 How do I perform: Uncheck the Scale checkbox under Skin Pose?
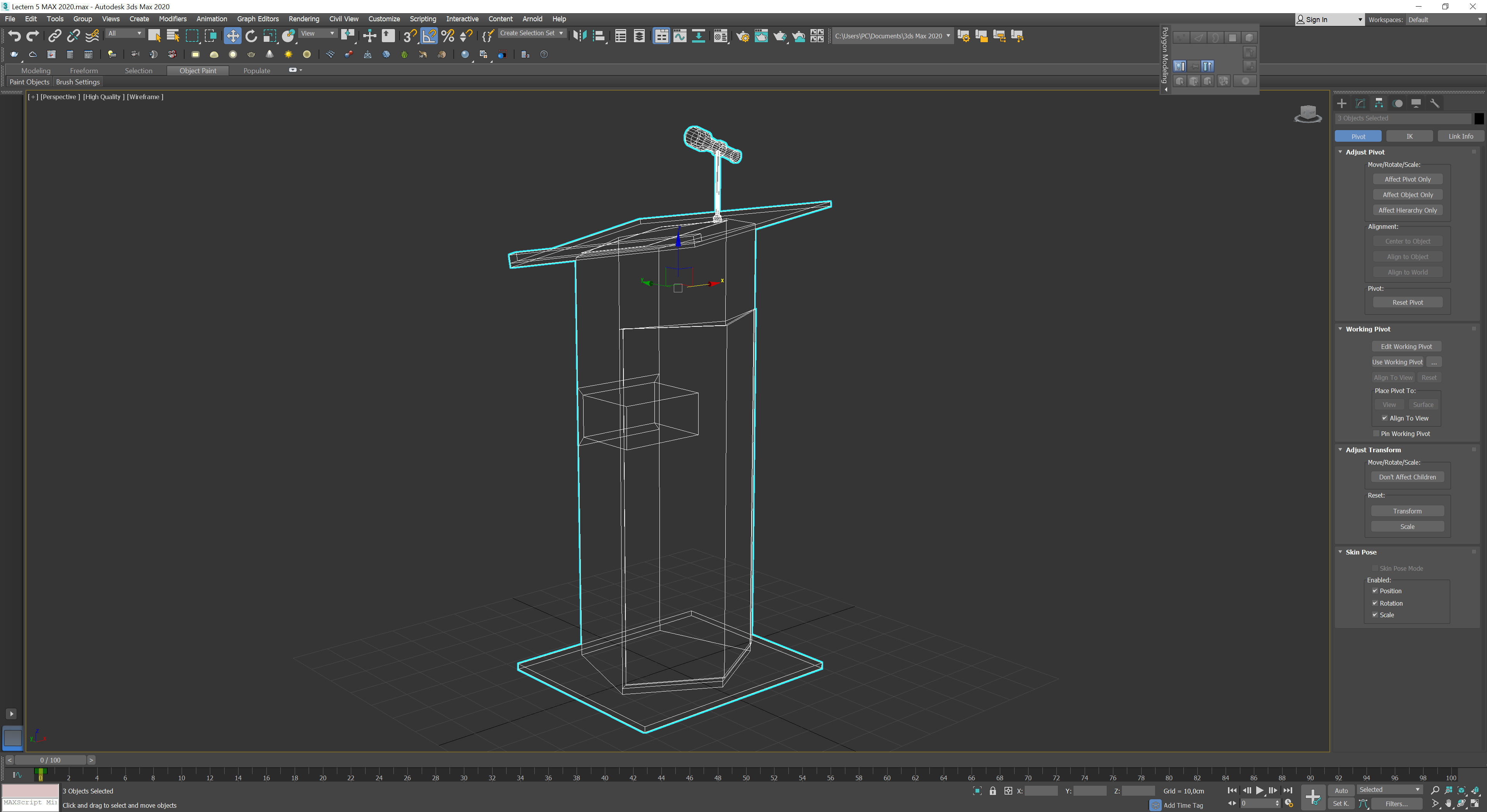[x=1375, y=615]
